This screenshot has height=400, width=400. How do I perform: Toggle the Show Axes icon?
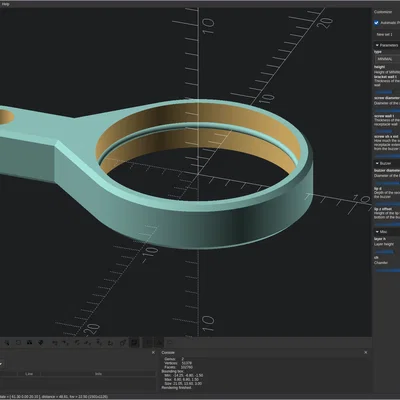click(x=148, y=342)
